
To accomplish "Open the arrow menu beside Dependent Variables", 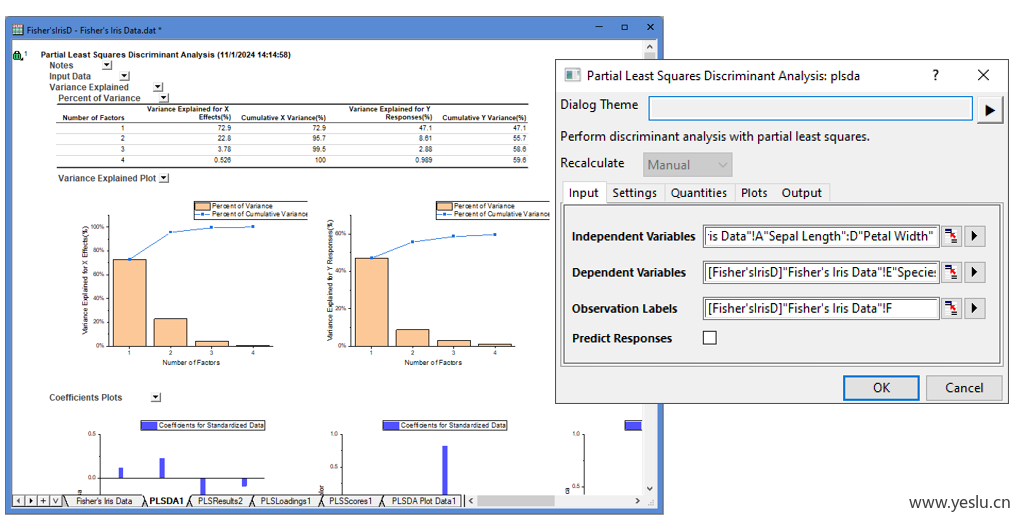I will coord(974,272).
